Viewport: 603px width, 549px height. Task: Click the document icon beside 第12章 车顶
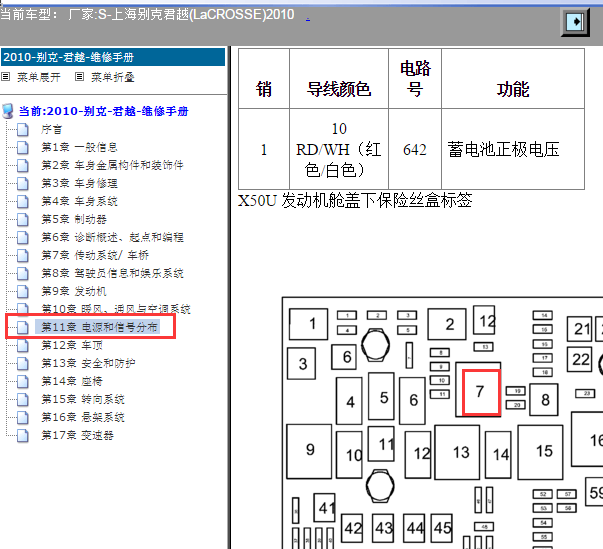[x=23, y=346]
